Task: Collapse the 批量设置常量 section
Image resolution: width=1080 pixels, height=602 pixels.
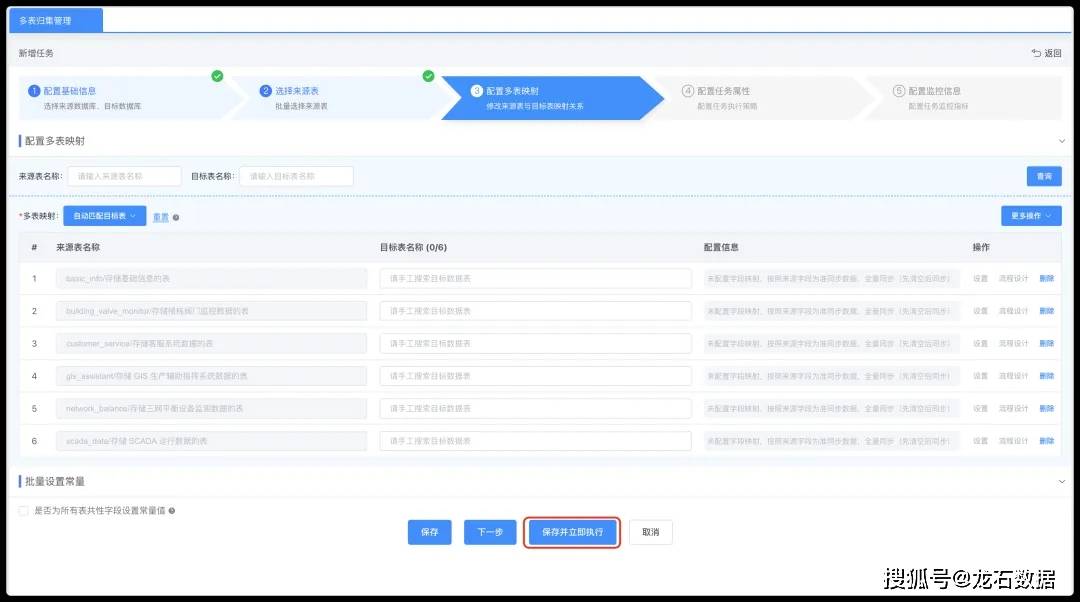Action: (1060, 482)
